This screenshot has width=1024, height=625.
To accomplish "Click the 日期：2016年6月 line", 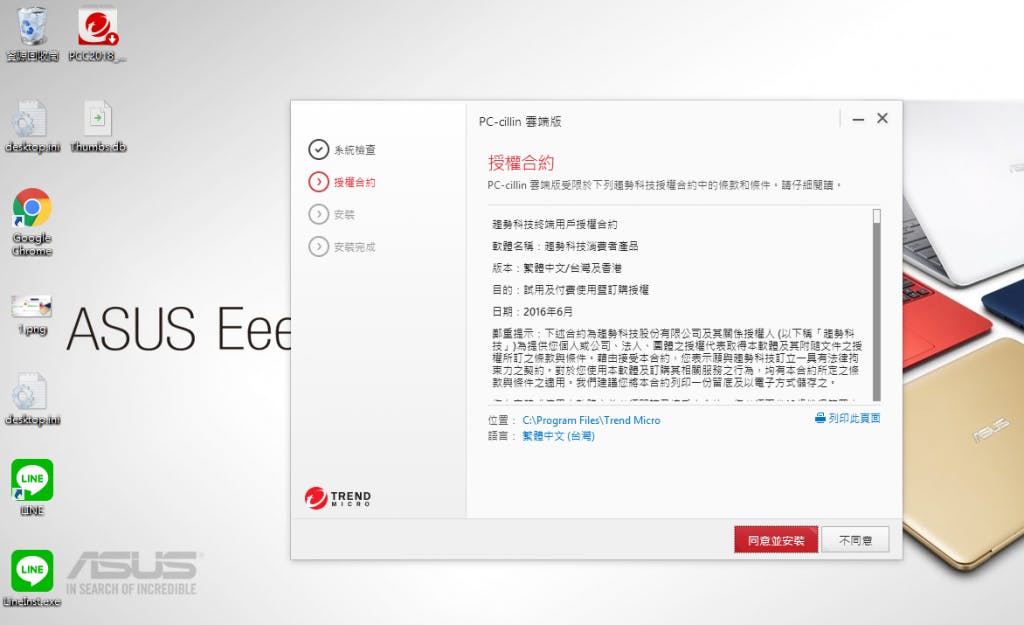I will [x=532, y=312].
